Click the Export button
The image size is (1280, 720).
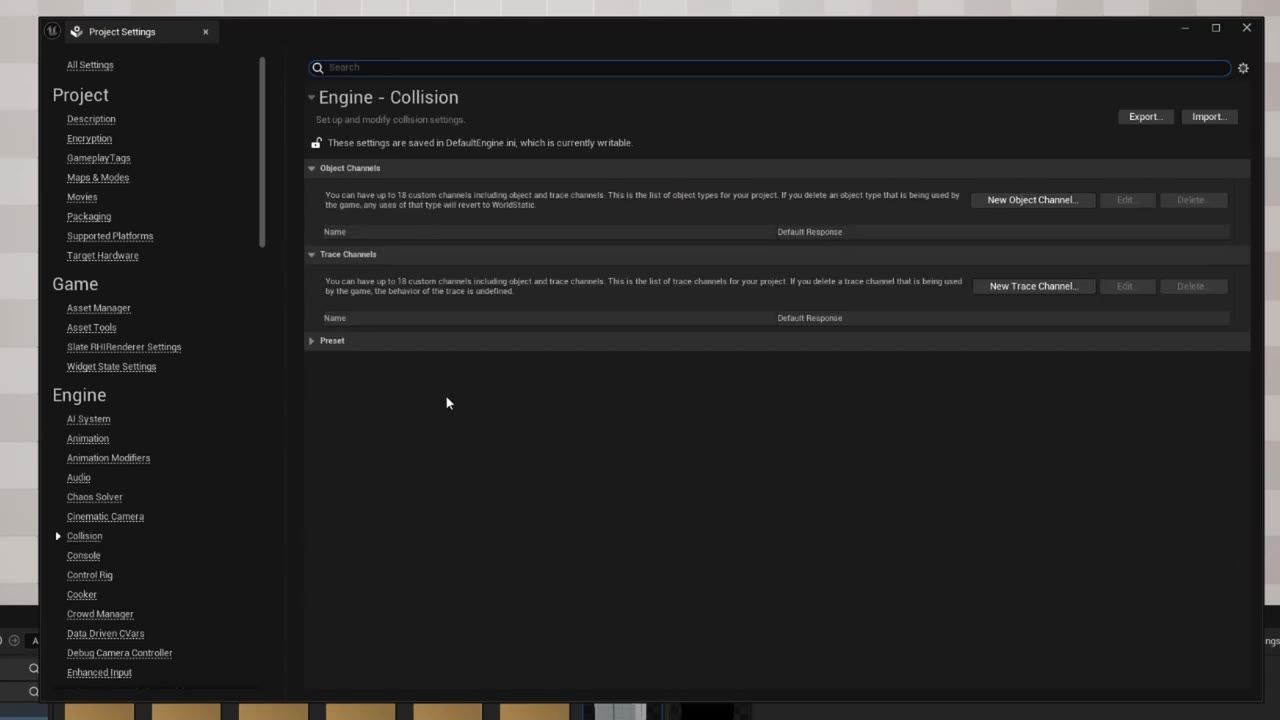pos(1145,117)
